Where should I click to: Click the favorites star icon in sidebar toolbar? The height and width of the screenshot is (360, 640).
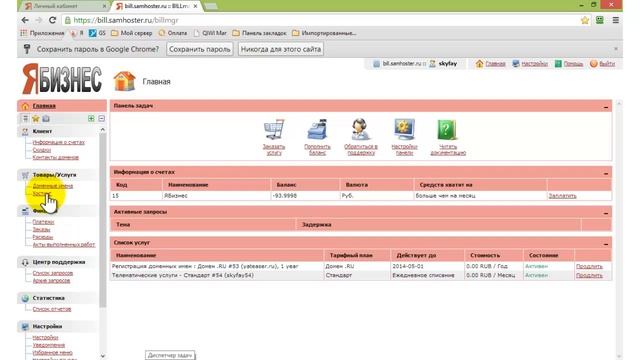click(x=36, y=118)
